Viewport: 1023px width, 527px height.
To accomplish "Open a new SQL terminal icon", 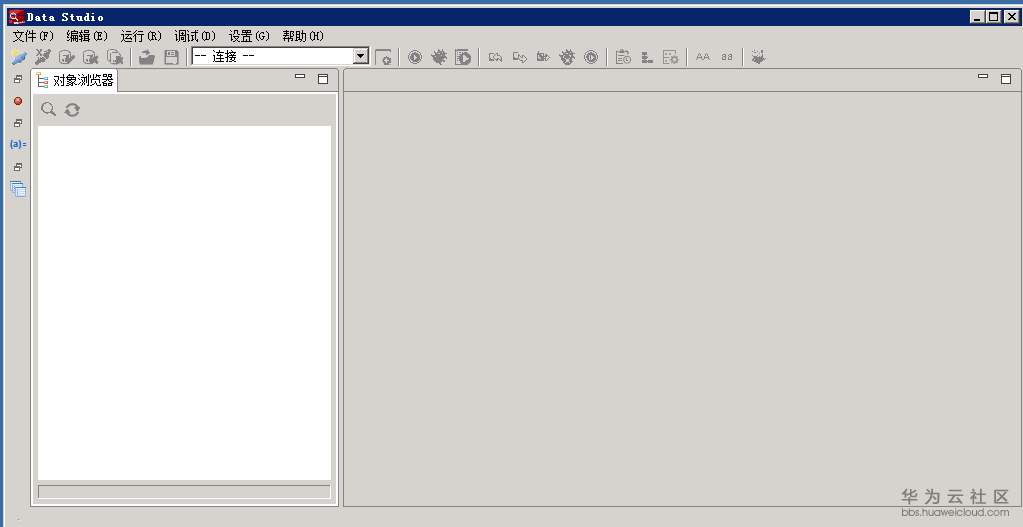I will coord(383,57).
